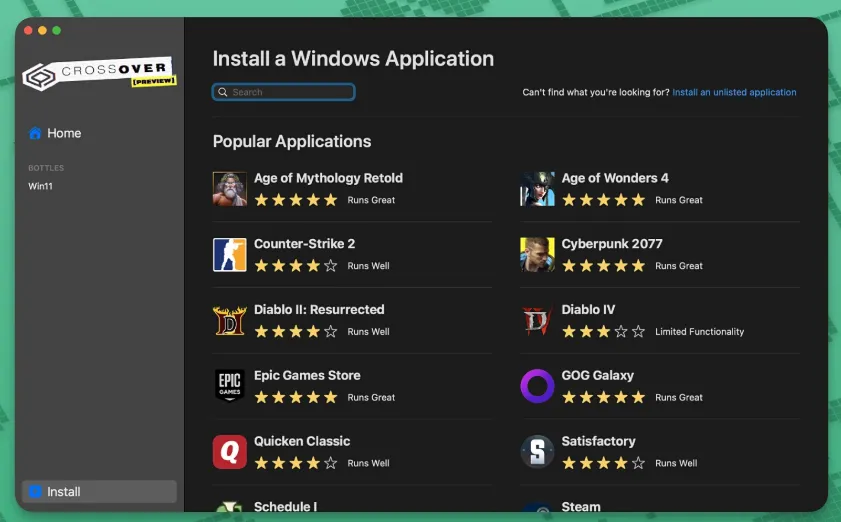The image size is (841, 522).
Task: Select the Diablo IV icon
Action: pyautogui.click(x=537, y=320)
